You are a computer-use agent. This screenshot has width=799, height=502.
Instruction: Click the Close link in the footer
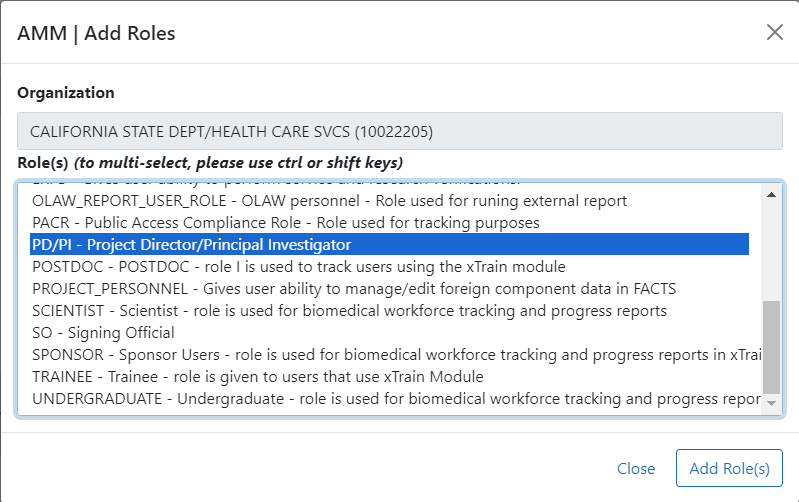[636, 468]
